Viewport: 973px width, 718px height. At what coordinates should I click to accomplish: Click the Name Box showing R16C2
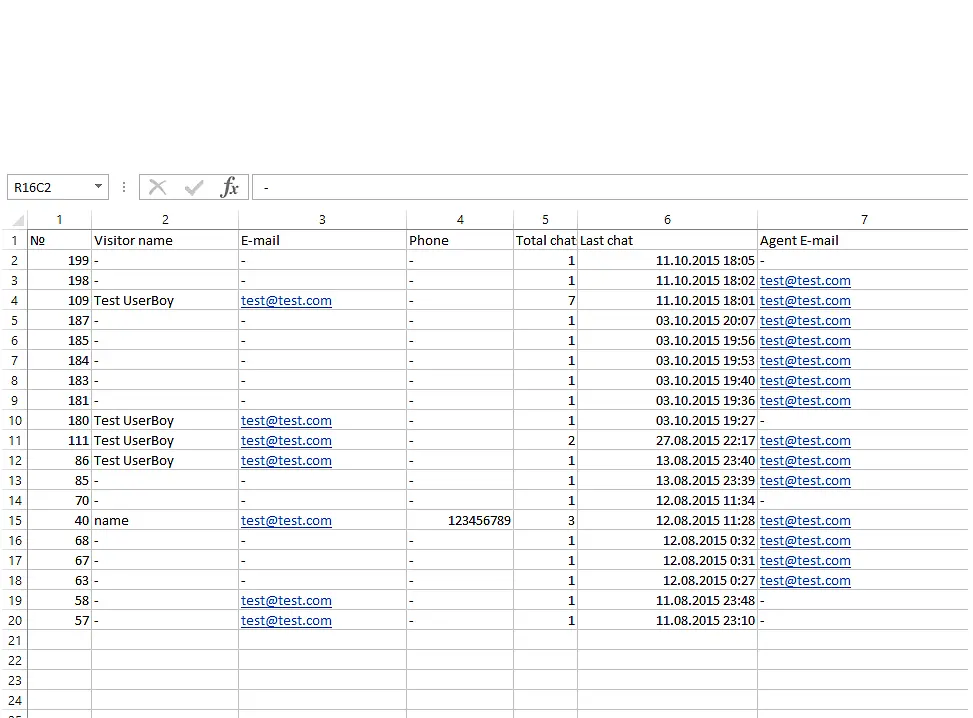click(48, 187)
